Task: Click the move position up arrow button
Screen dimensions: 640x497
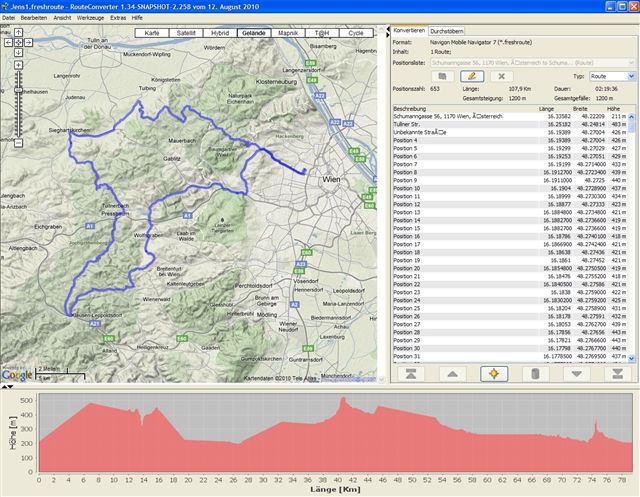Action: pyautogui.click(x=451, y=373)
